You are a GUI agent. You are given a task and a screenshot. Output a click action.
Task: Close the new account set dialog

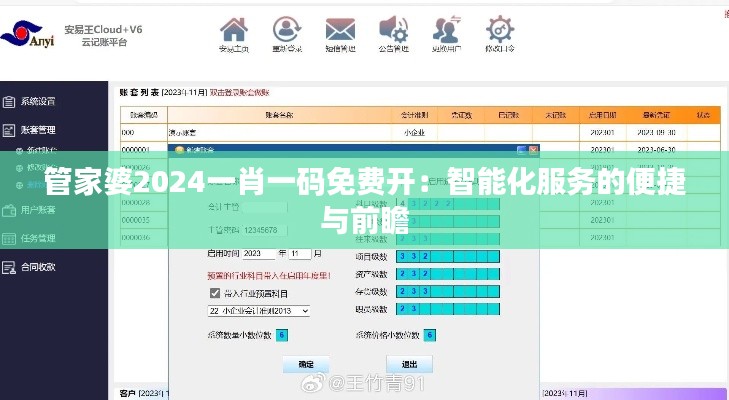tap(533, 149)
